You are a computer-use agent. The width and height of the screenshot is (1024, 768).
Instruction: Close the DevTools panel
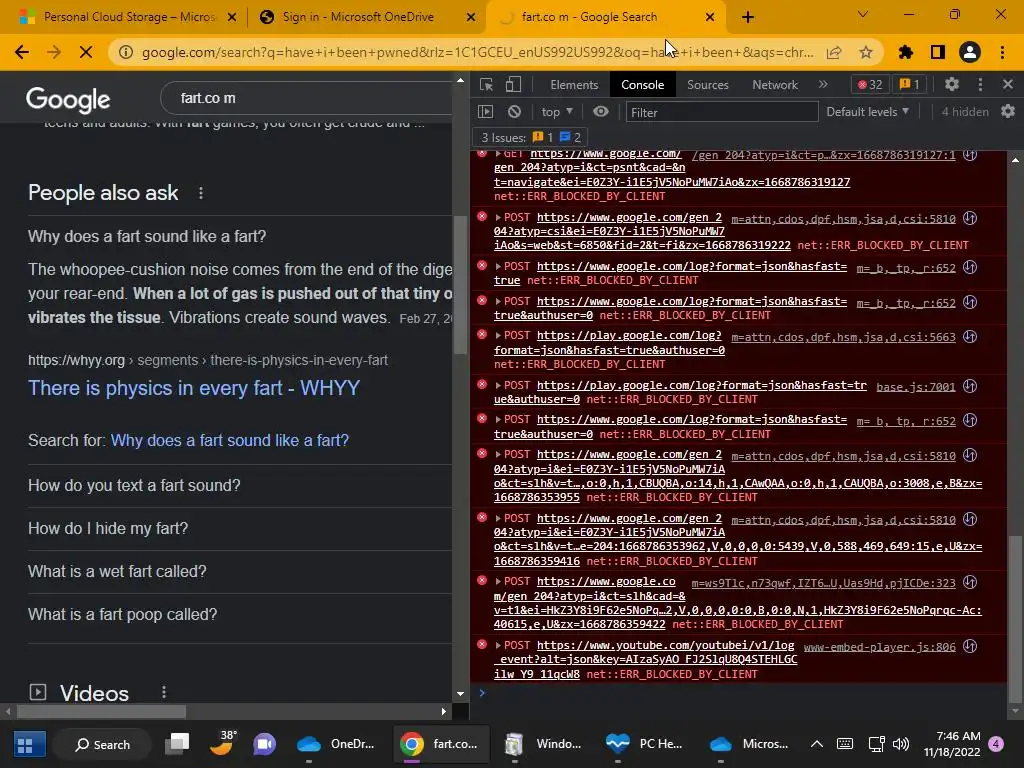(1008, 84)
